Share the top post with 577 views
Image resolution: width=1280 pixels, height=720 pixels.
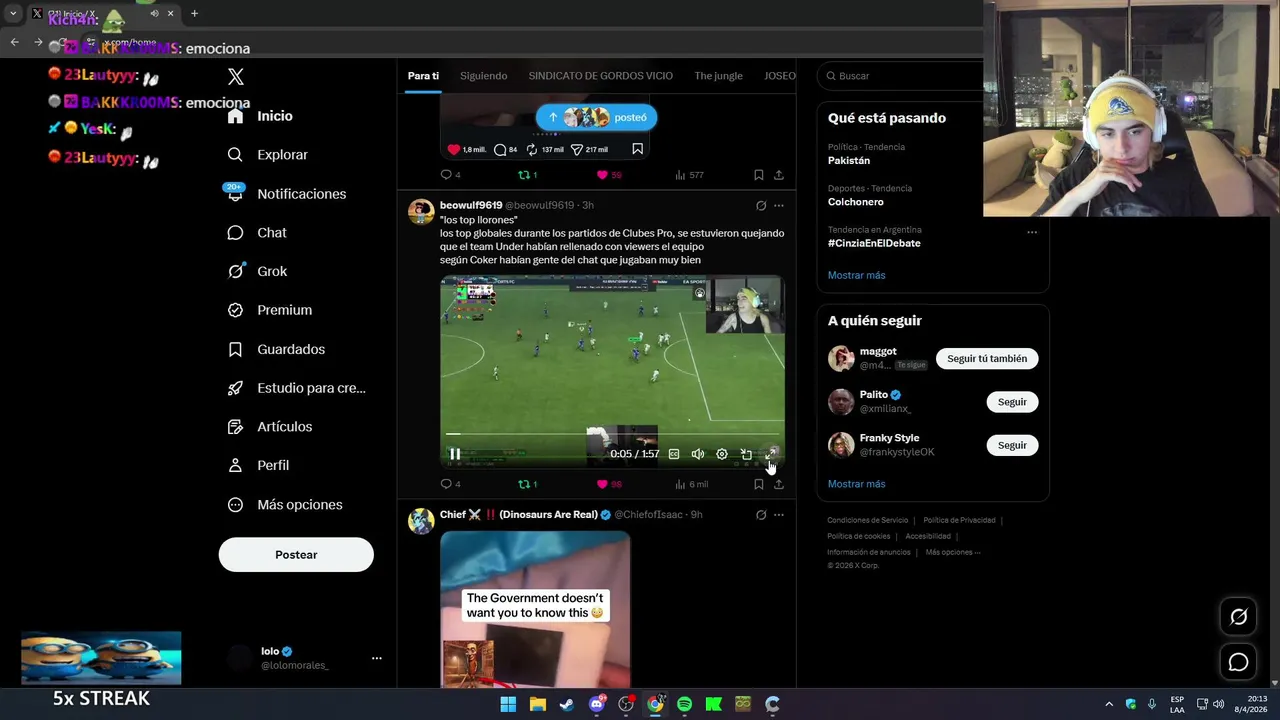[x=779, y=175]
